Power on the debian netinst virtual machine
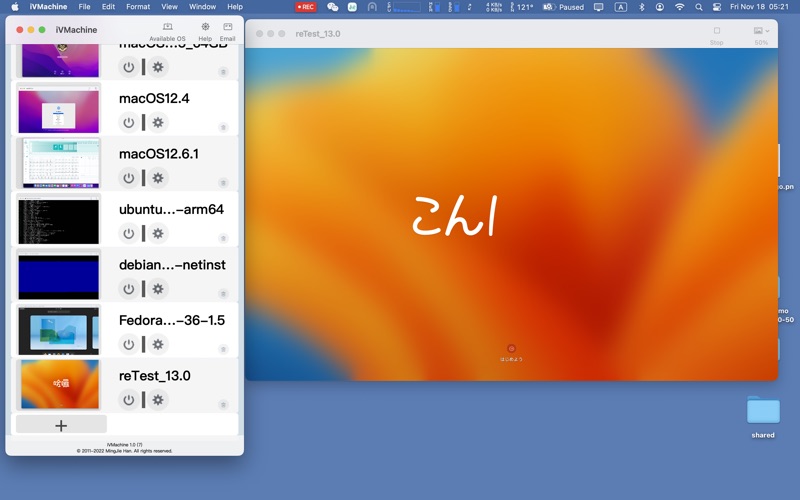 tap(129, 289)
